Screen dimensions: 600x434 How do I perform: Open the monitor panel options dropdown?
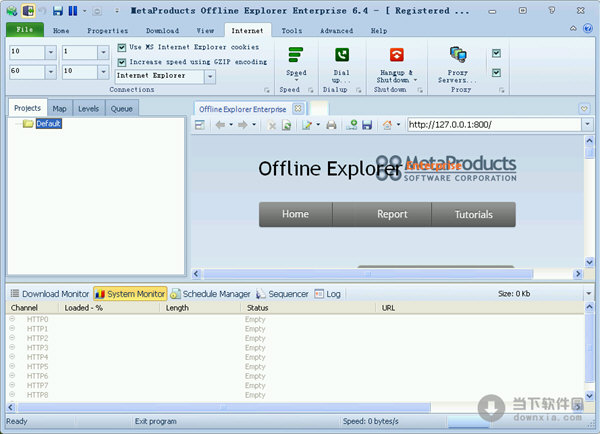[589, 294]
